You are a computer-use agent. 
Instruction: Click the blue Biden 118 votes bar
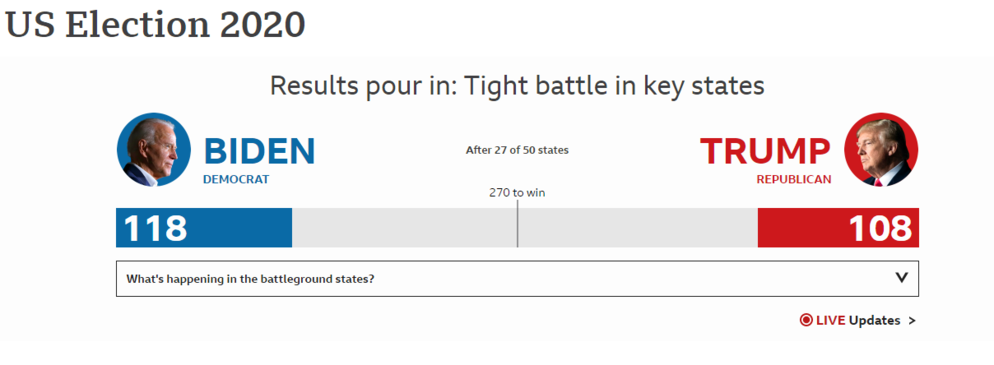point(204,227)
